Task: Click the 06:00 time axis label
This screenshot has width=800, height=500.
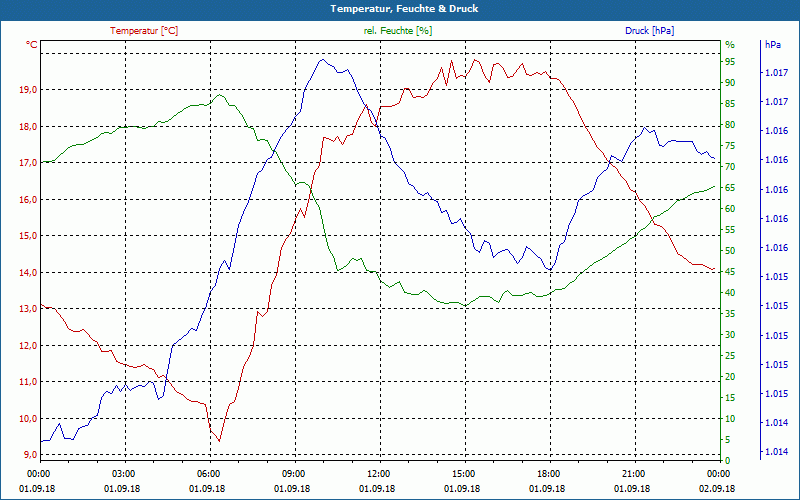Action: click(x=210, y=473)
